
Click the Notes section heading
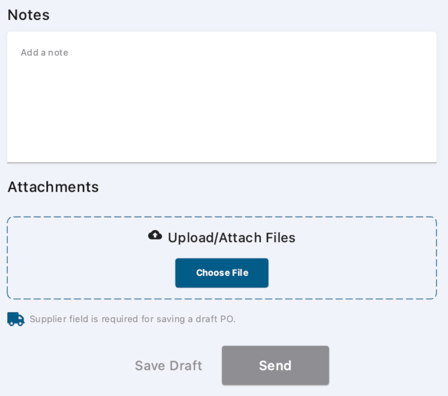tap(29, 15)
